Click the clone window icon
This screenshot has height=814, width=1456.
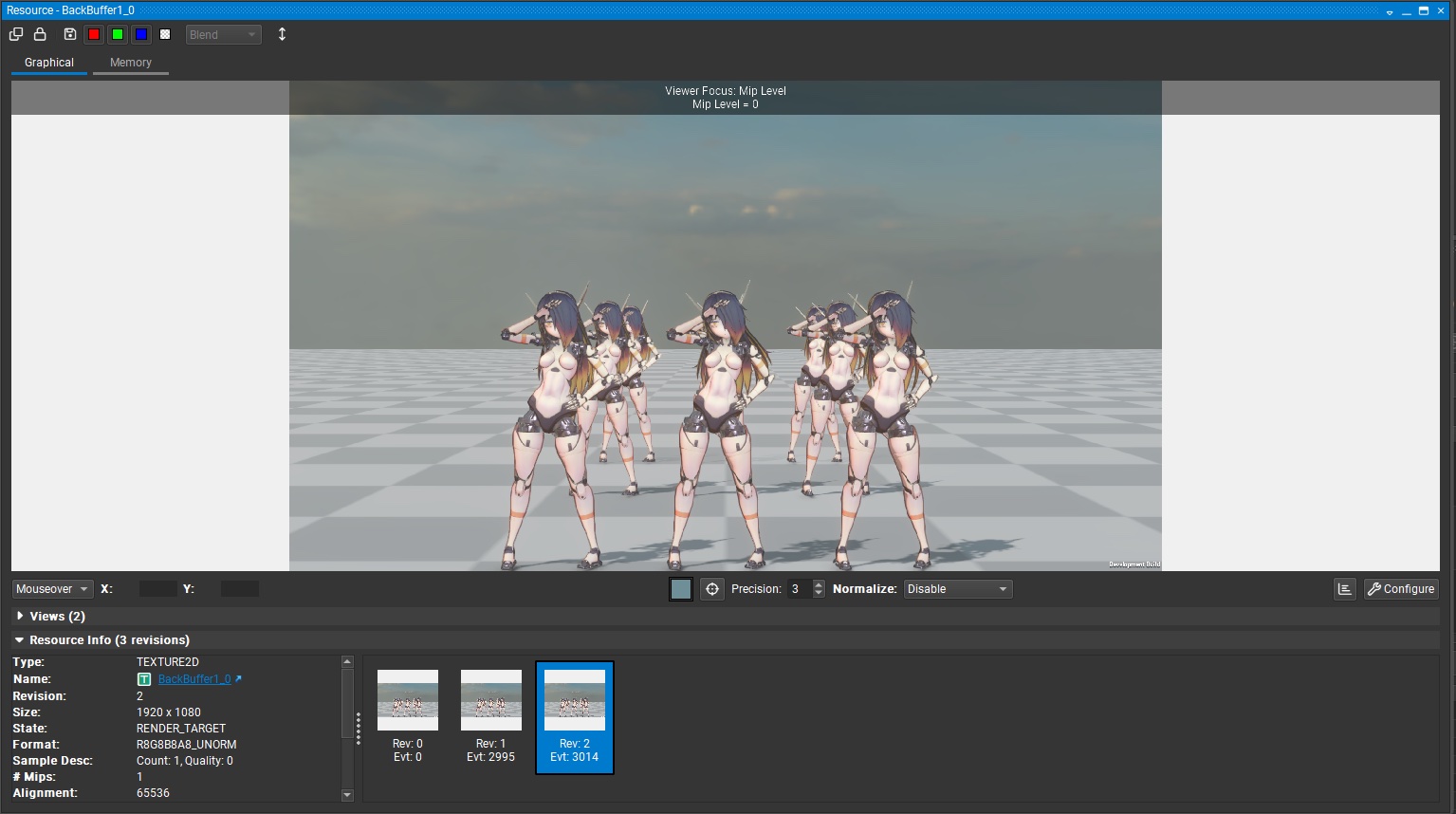16,34
